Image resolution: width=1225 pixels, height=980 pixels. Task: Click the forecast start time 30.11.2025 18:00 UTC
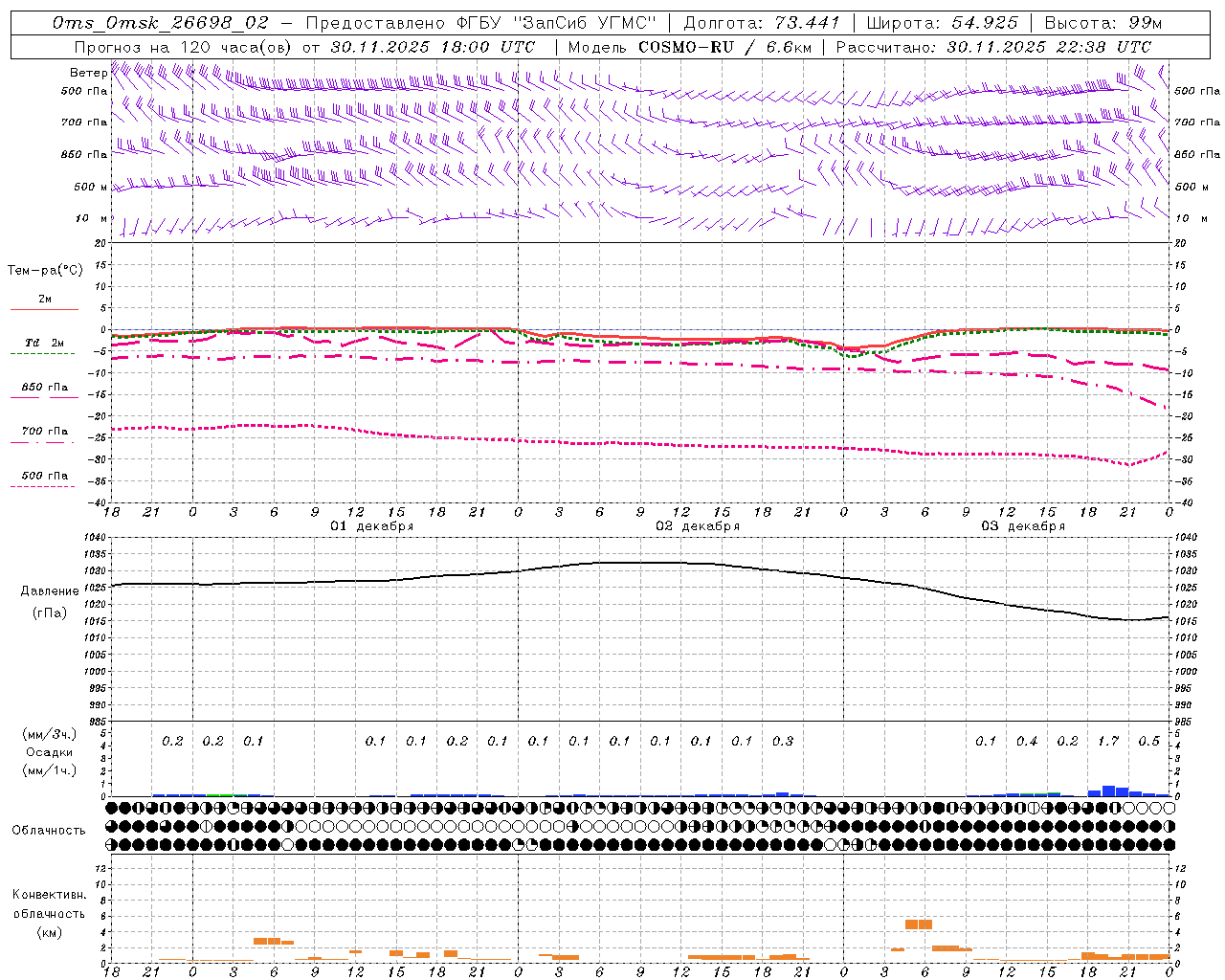point(433,47)
